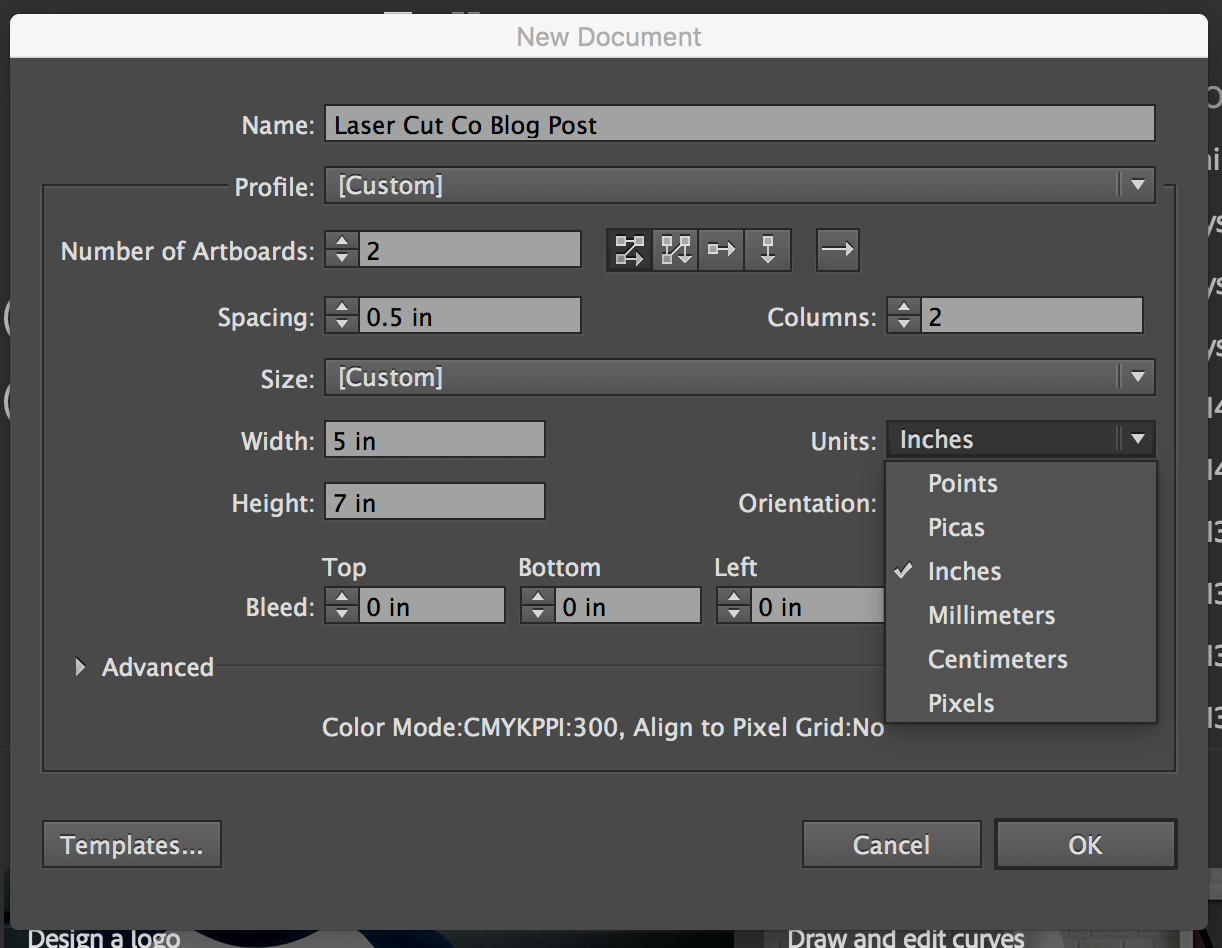Expand the Advanced section triangle
The height and width of the screenshot is (948, 1222).
click(x=81, y=667)
